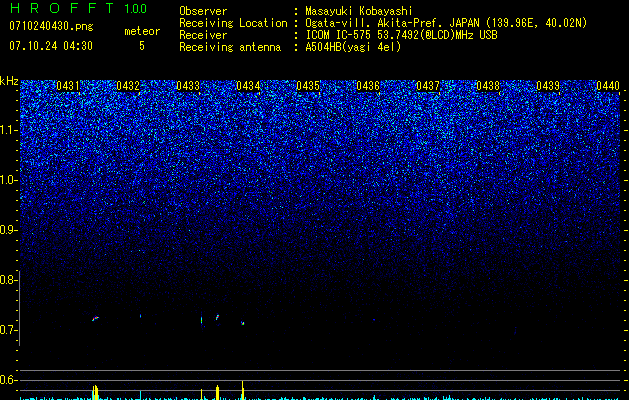Click the meteor echo just after 0431
Screen dimensions: 629x400
click(x=95, y=319)
